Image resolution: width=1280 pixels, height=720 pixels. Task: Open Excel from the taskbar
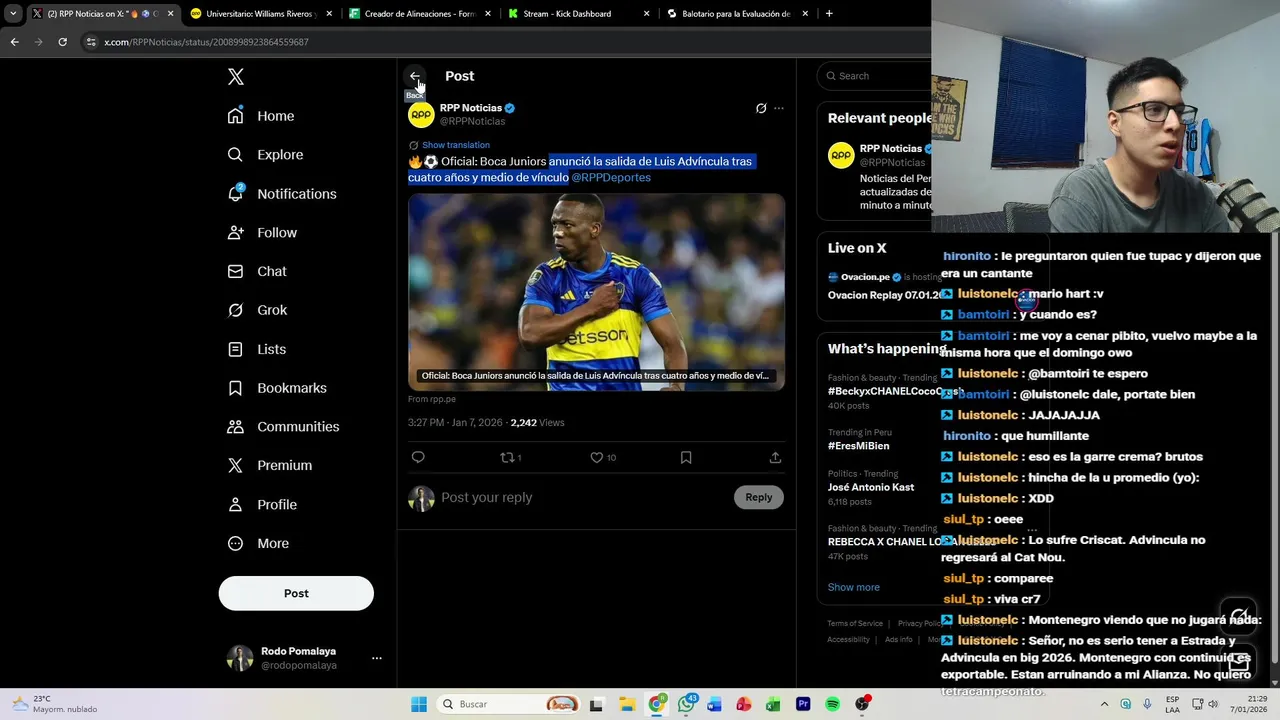(x=773, y=704)
